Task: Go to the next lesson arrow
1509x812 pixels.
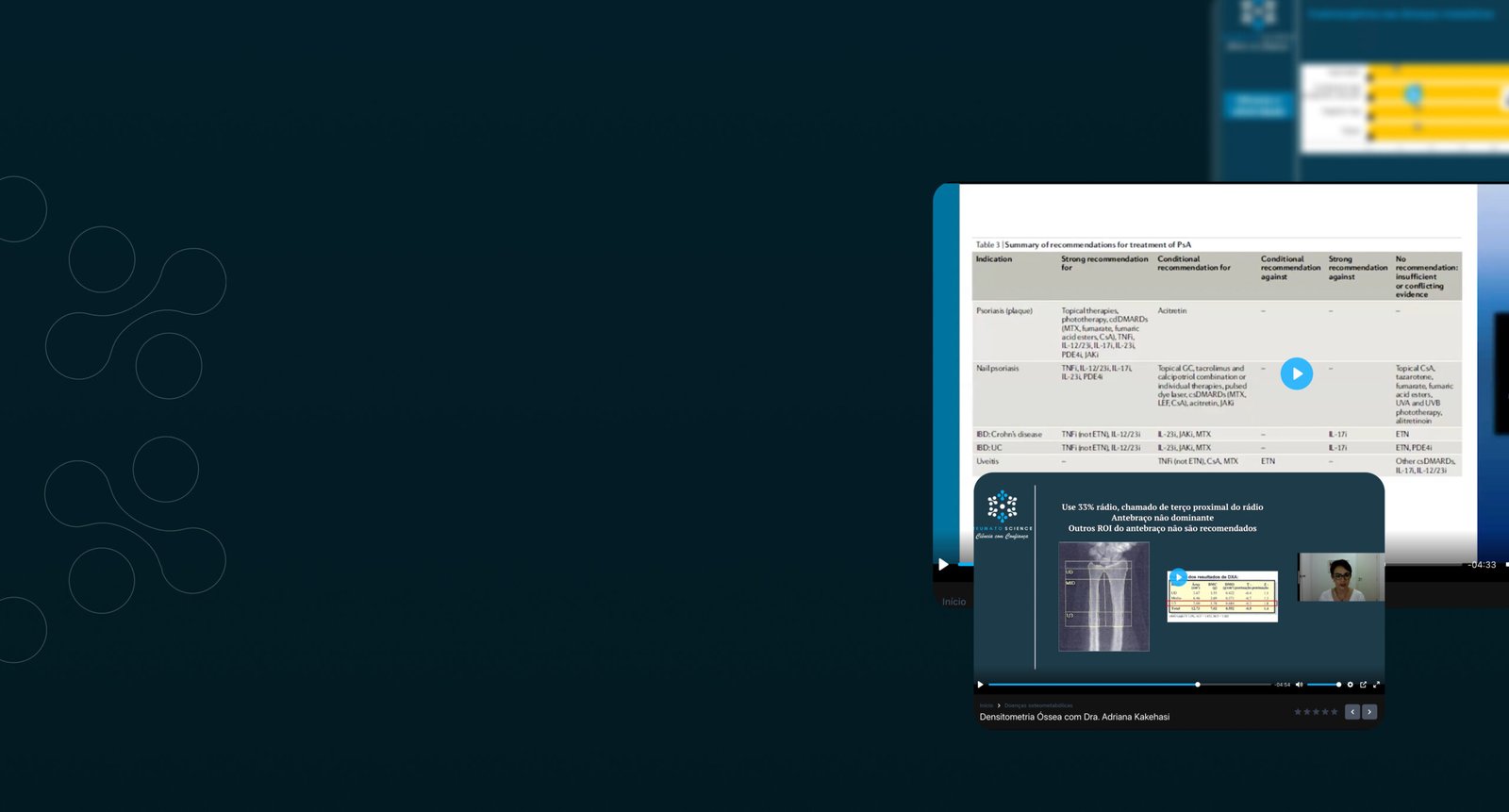Action: pos(1369,712)
